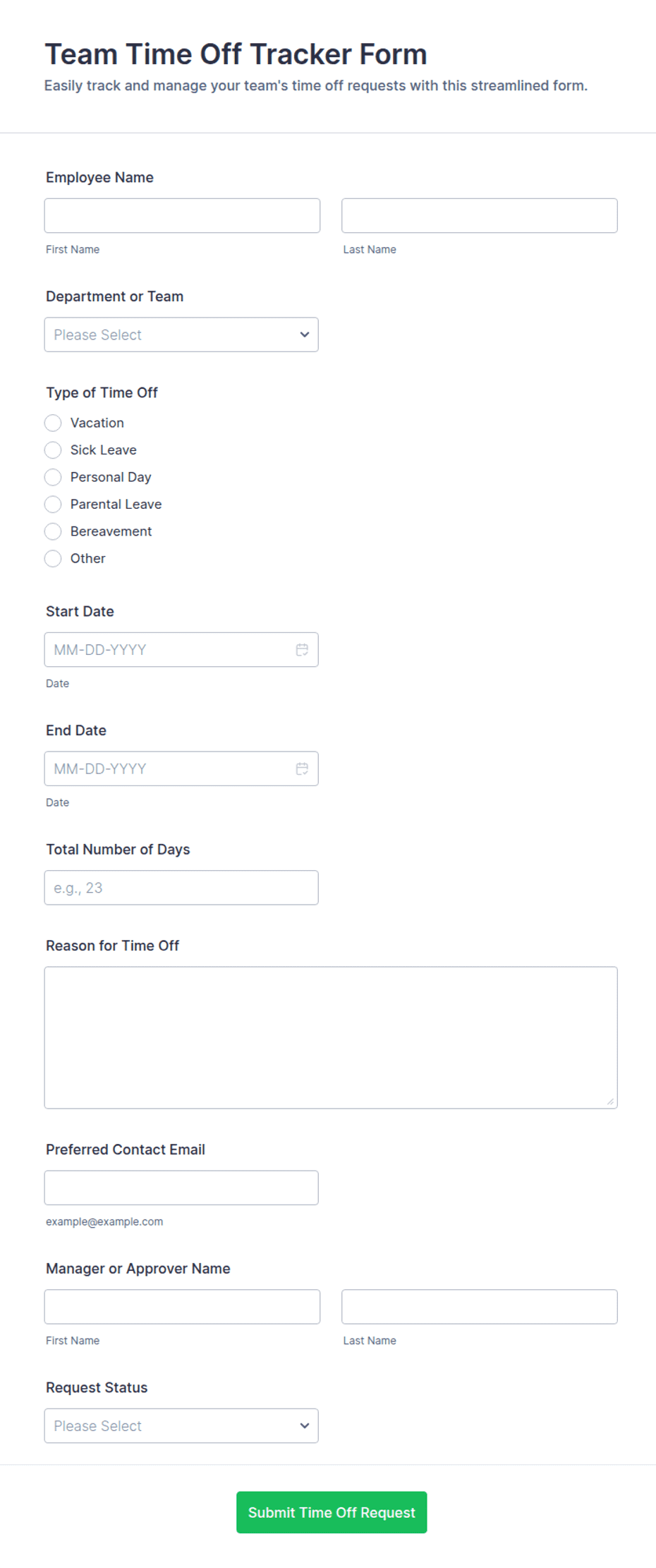Click the Manager First Name field
This screenshot has height=1568, width=656.
point(182,1307)
